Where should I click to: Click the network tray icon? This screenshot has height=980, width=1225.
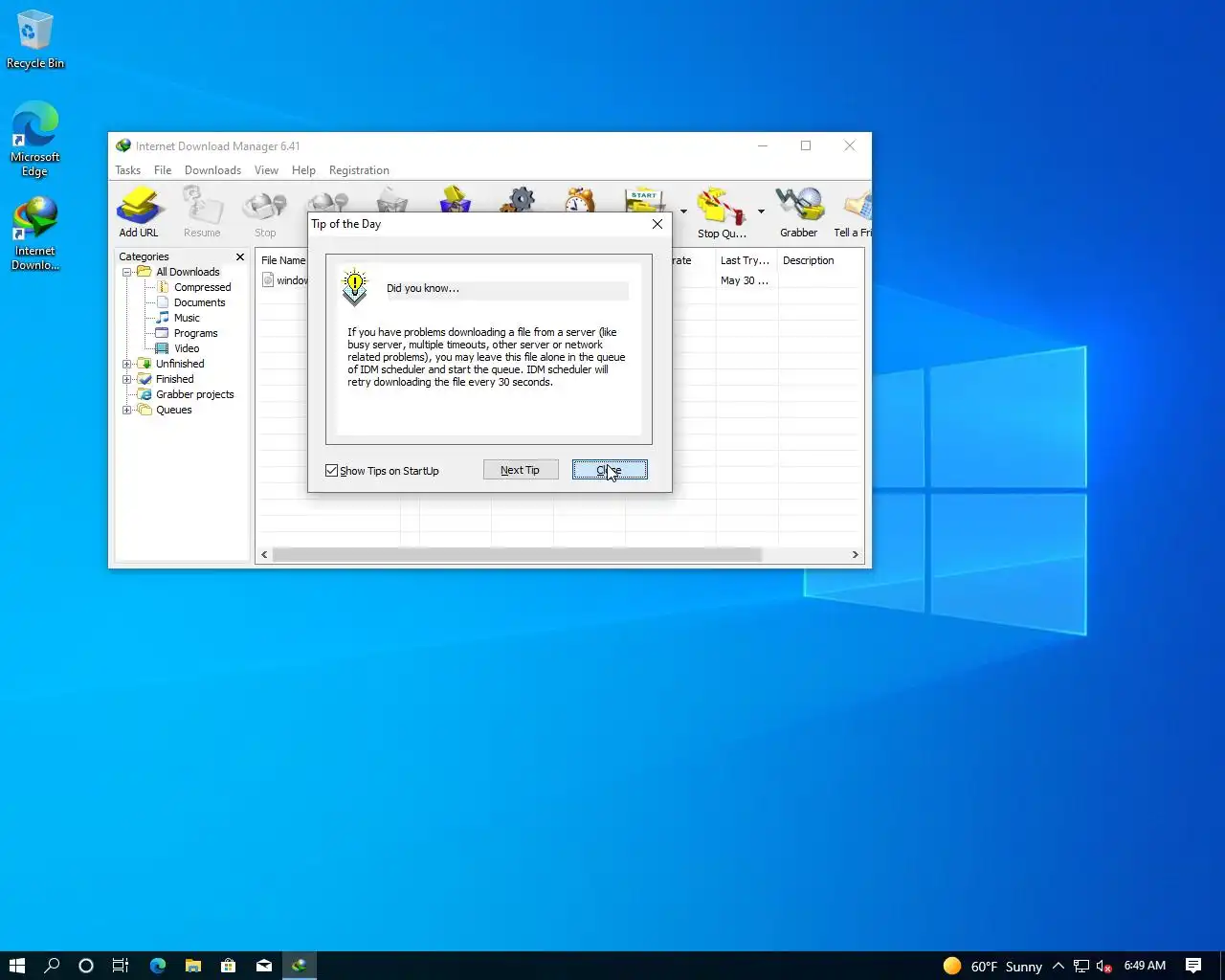click(1081, 966)
